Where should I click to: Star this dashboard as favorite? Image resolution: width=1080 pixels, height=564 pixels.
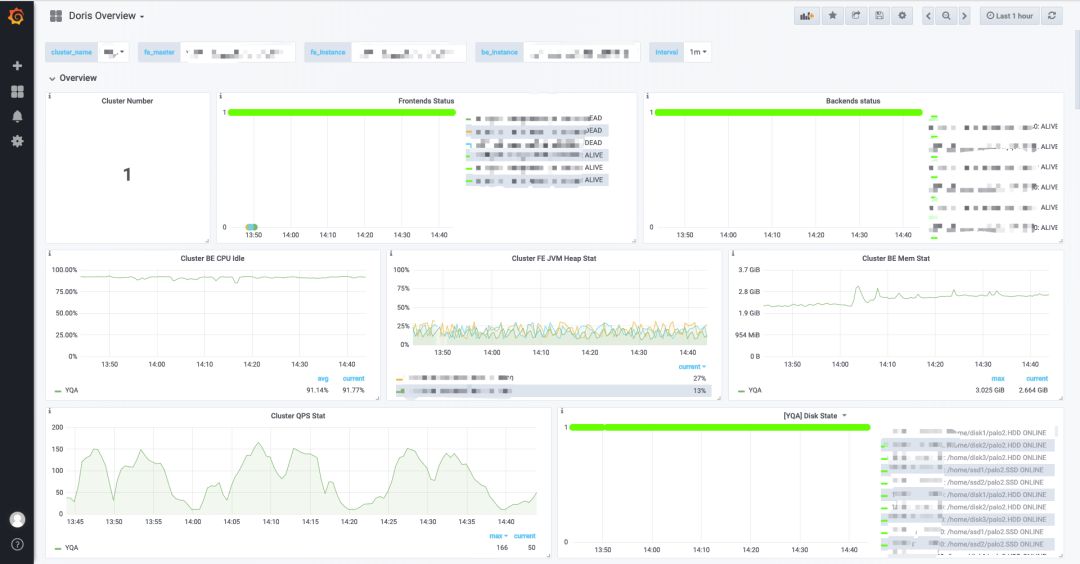pyautogui.click(x=832, y=16)
